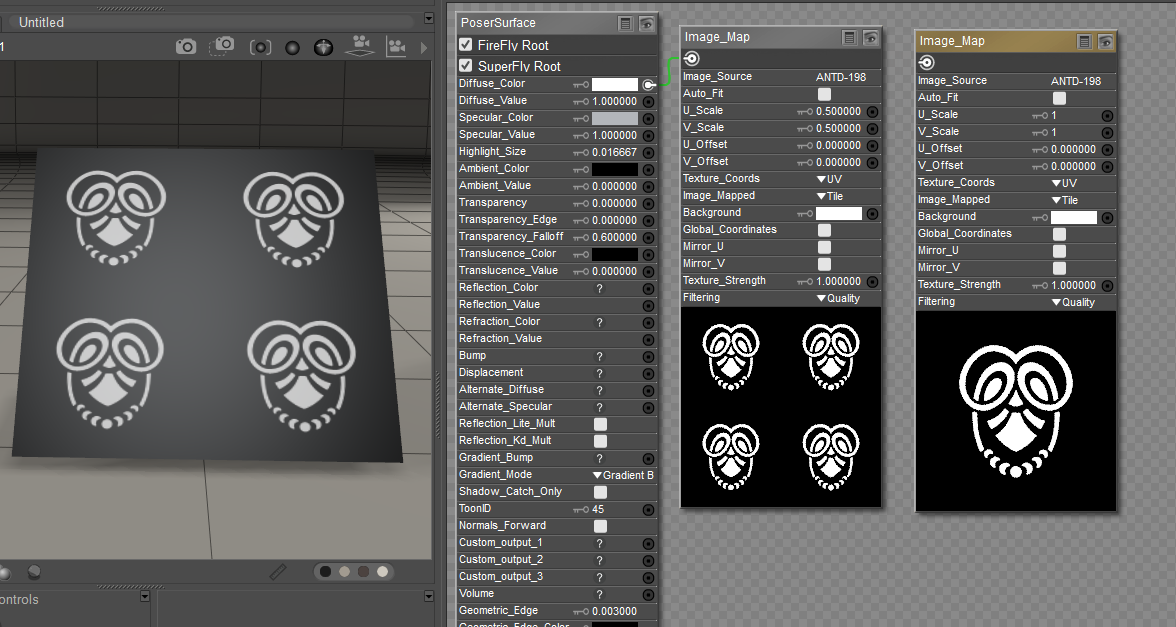Uncheck the SuperFly Root checkbox
Screen dimensions: 1176x627
coord(466,66)
